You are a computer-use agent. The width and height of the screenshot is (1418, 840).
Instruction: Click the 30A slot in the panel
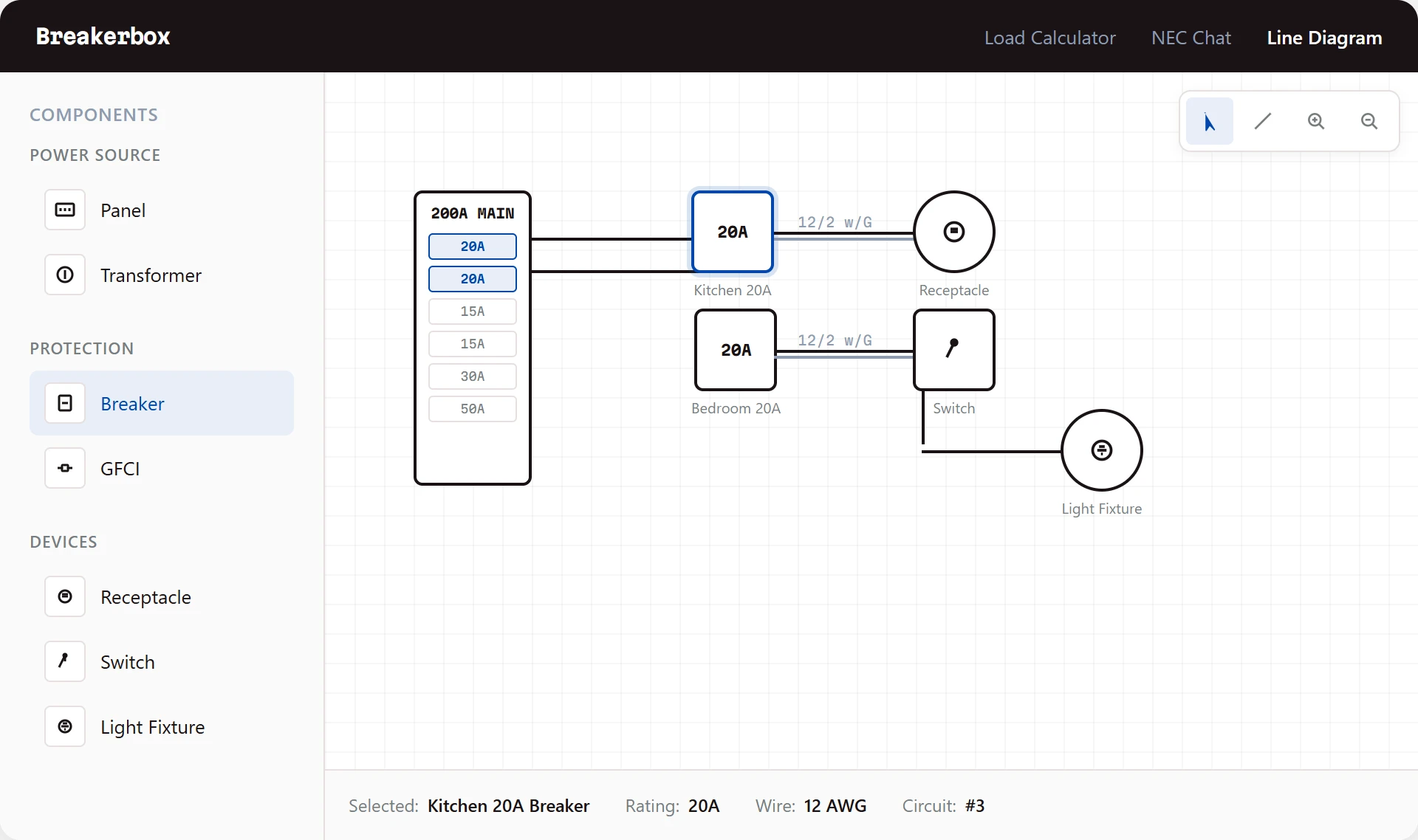point(473,376)
